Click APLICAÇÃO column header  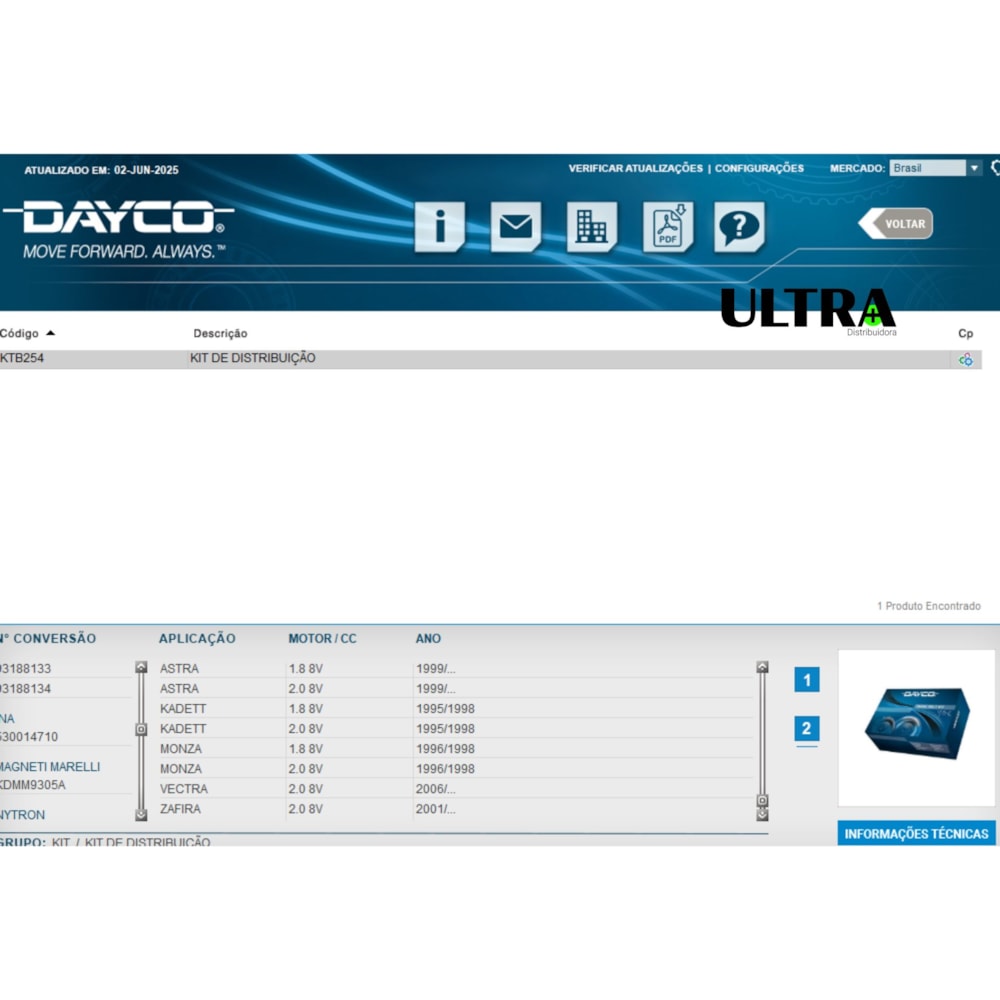[x=197, y=638]
